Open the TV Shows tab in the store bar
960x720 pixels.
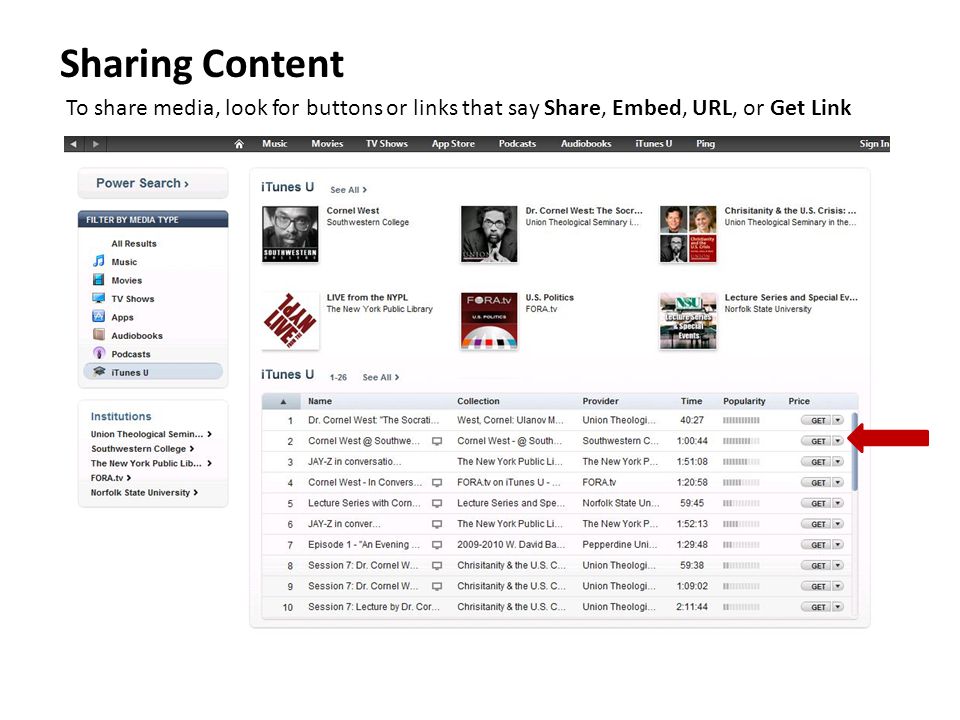pyautogui.click(x=386, y=144)
